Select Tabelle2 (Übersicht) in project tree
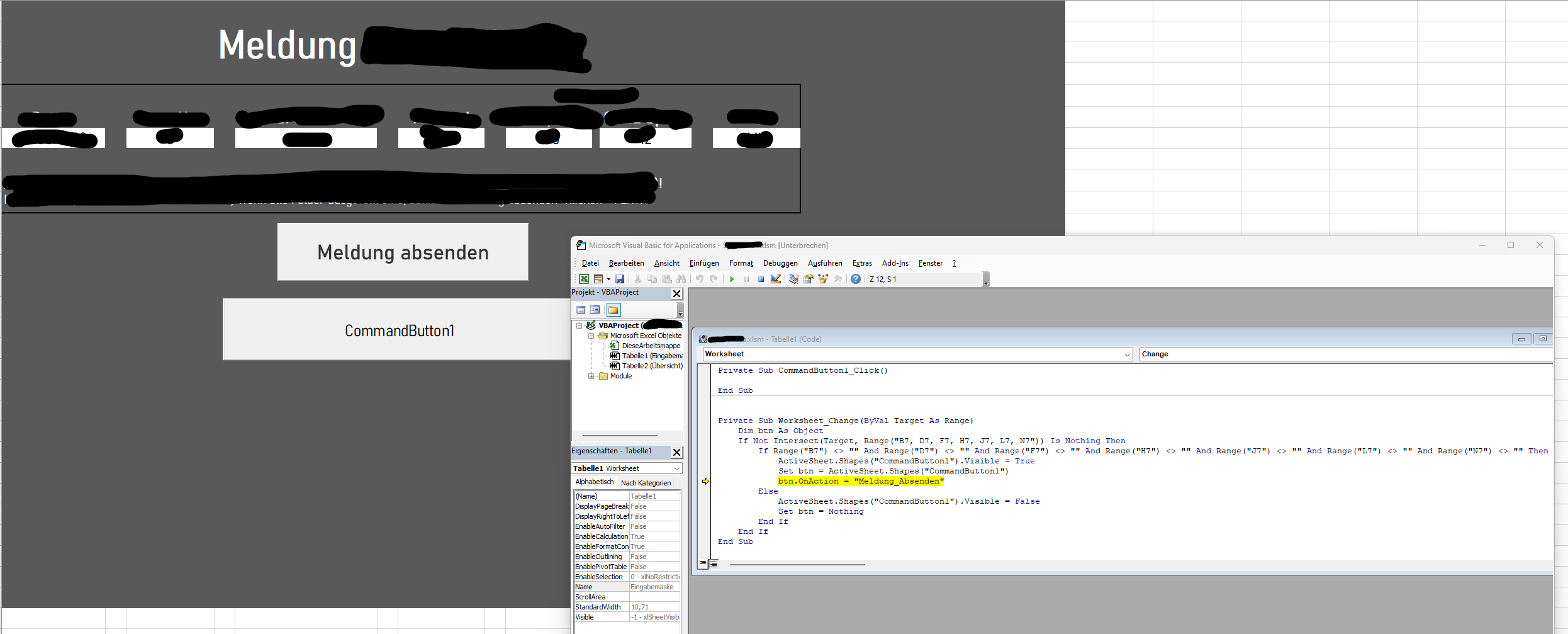This screenshot has width=1568, height=634. click(x=652, y=366)
